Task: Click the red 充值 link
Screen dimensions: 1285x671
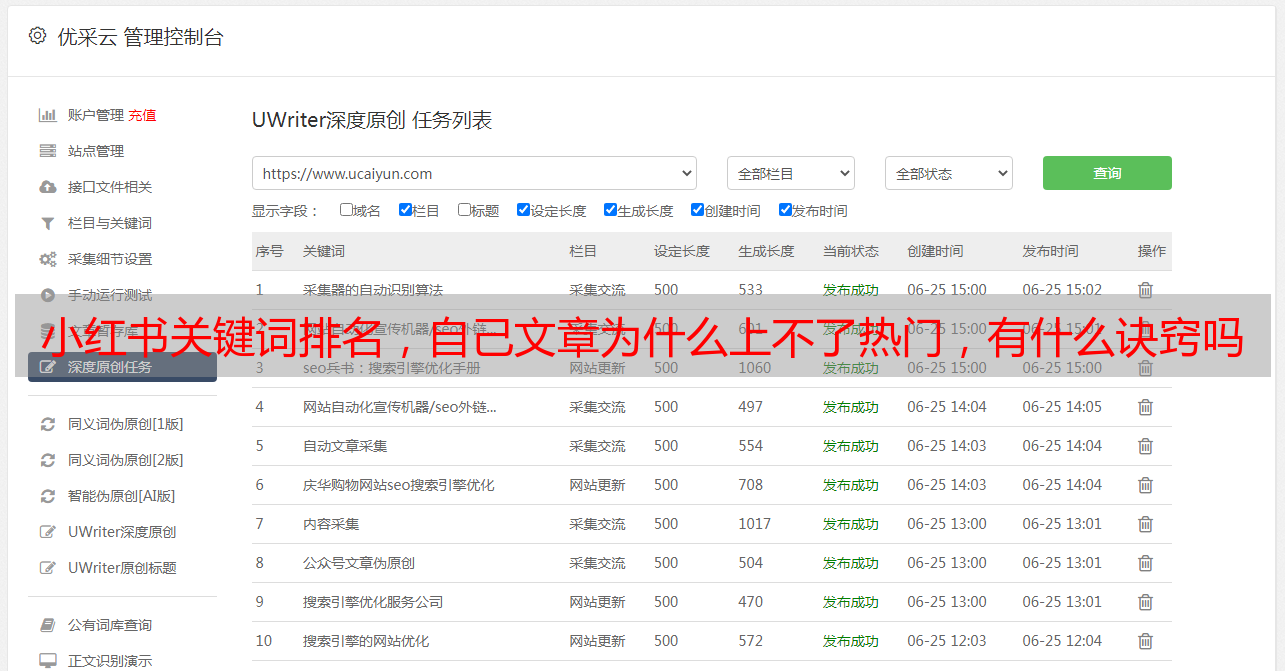Action: pyautogui.click(x=142, y=115)
